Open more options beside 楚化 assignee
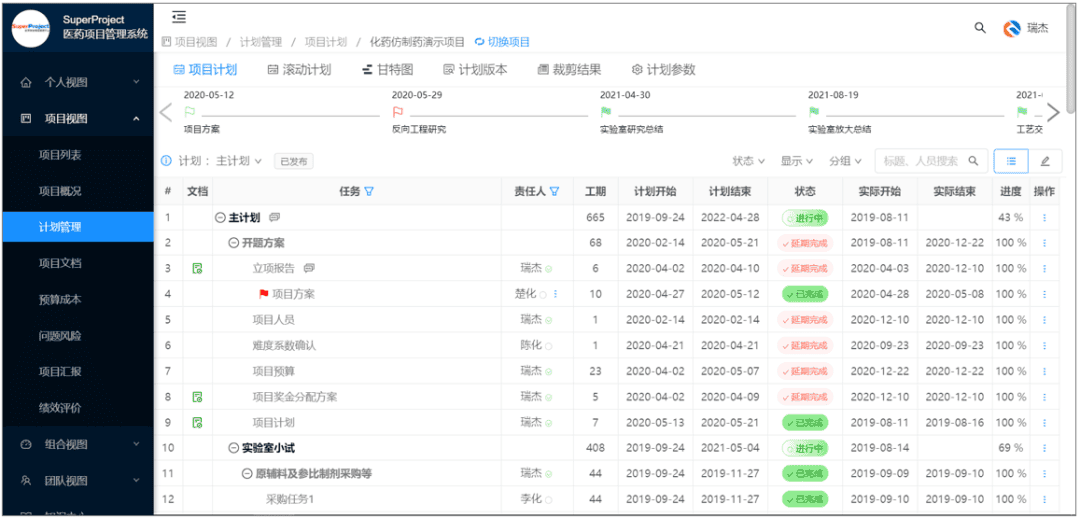The height and width of the screenshot is (518, 1080). click(555, 294)
